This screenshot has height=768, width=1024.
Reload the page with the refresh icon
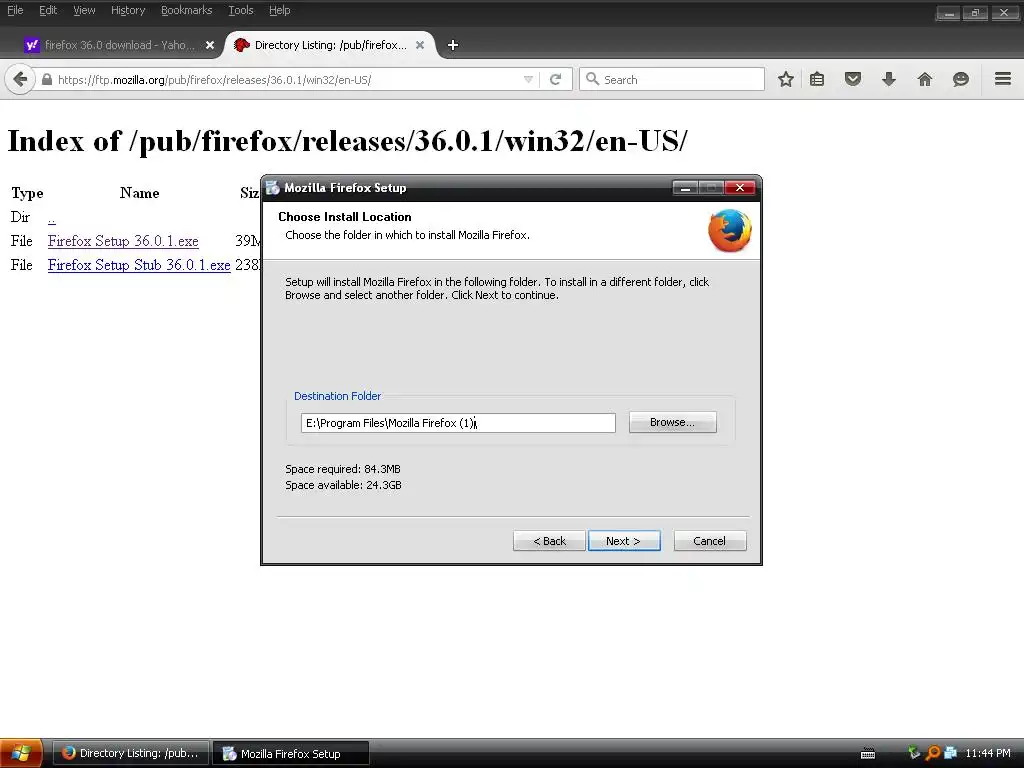click(x=556, y=80)
